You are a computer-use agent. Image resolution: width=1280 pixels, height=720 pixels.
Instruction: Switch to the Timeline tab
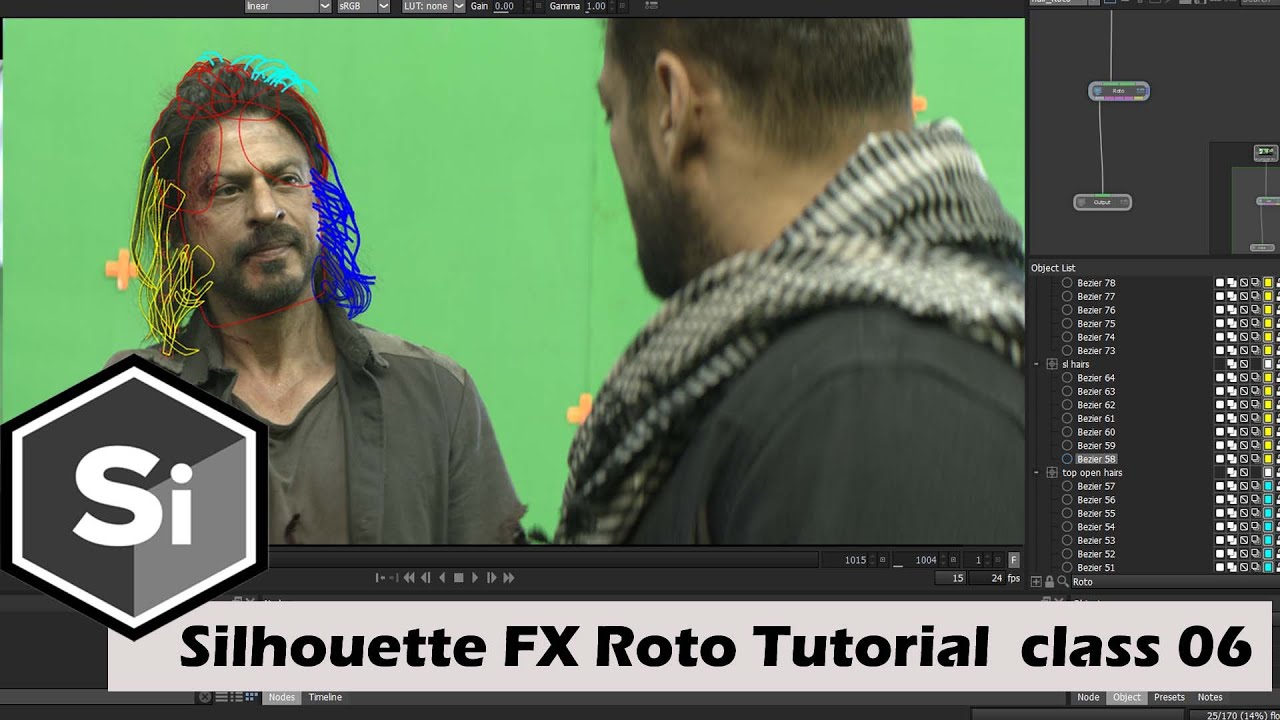[325, 697]
